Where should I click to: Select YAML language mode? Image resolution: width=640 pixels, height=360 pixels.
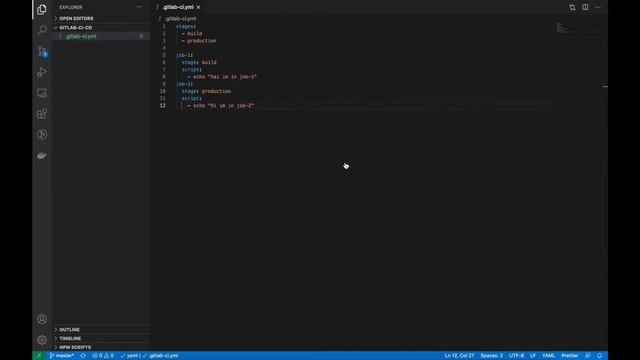[548, 356]
